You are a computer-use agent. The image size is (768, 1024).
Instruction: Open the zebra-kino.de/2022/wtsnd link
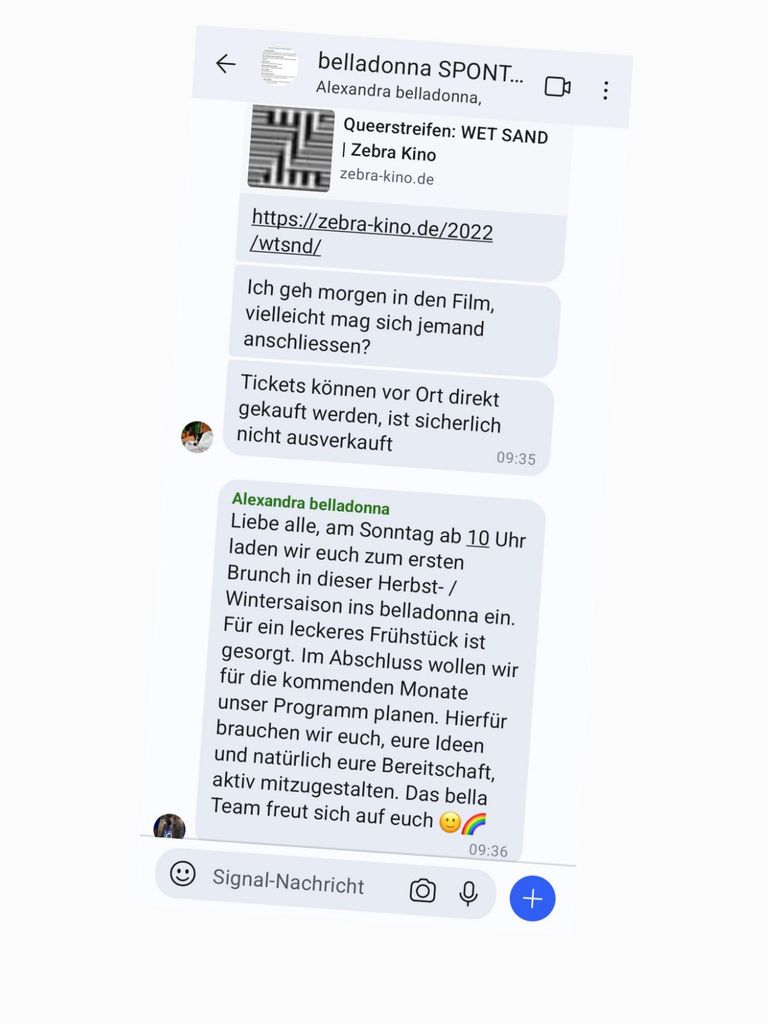(x=371, y=234)
